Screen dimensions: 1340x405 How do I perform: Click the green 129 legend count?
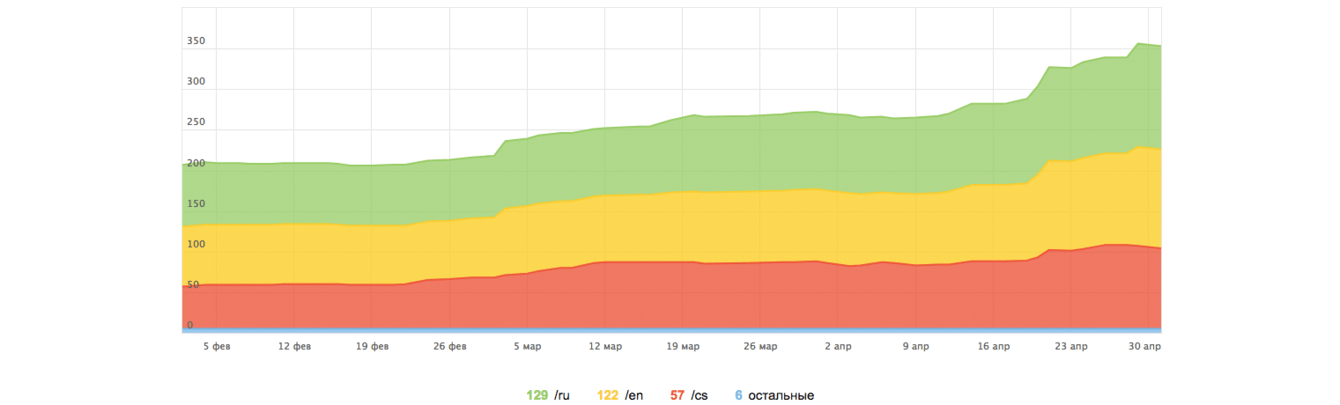click(537, 396)
